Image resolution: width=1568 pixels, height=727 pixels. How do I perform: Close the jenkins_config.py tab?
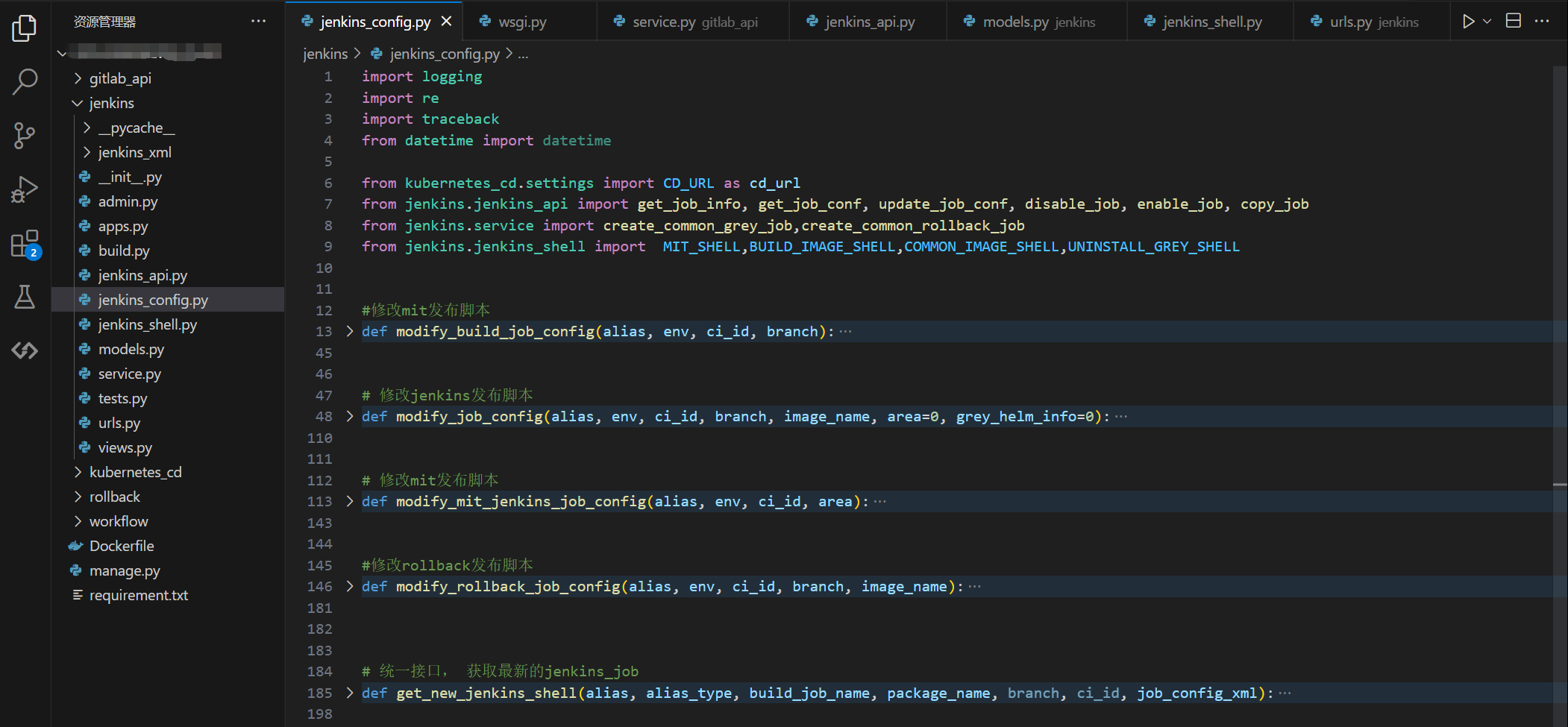pos(446,22)
